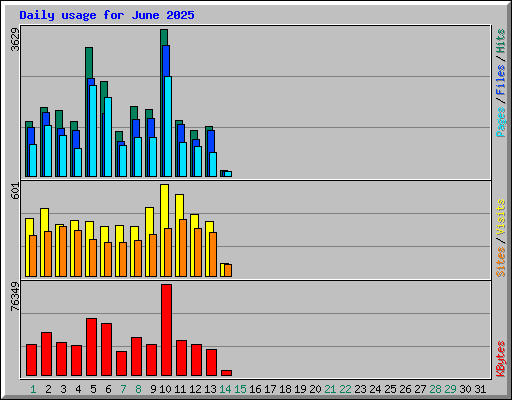The width and height of the screenshot is (512, 400).
Task: Click the cyan pages bar for day 1
Action: point(33,160)
